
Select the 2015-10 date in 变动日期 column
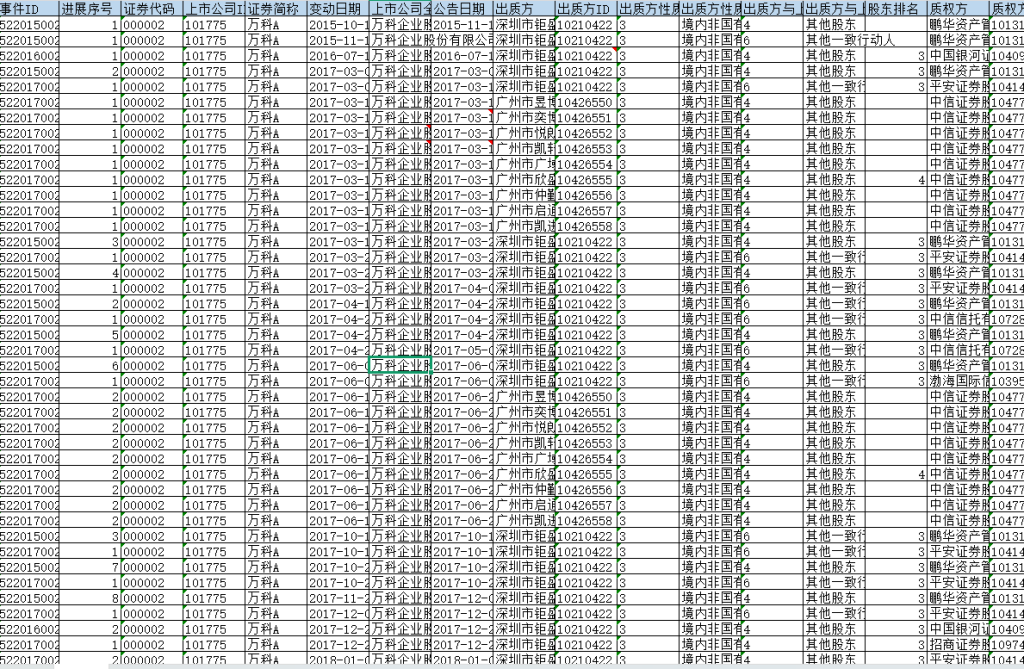336,24
